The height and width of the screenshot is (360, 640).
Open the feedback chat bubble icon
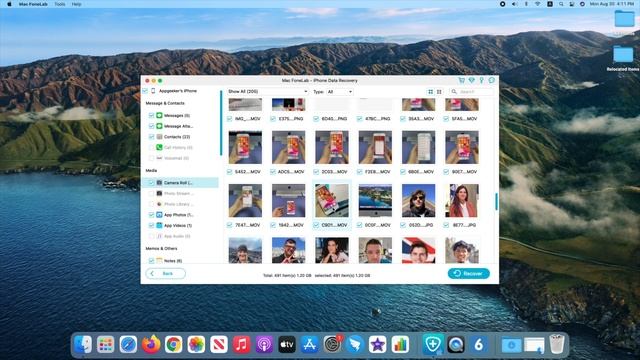coord(491,80)
